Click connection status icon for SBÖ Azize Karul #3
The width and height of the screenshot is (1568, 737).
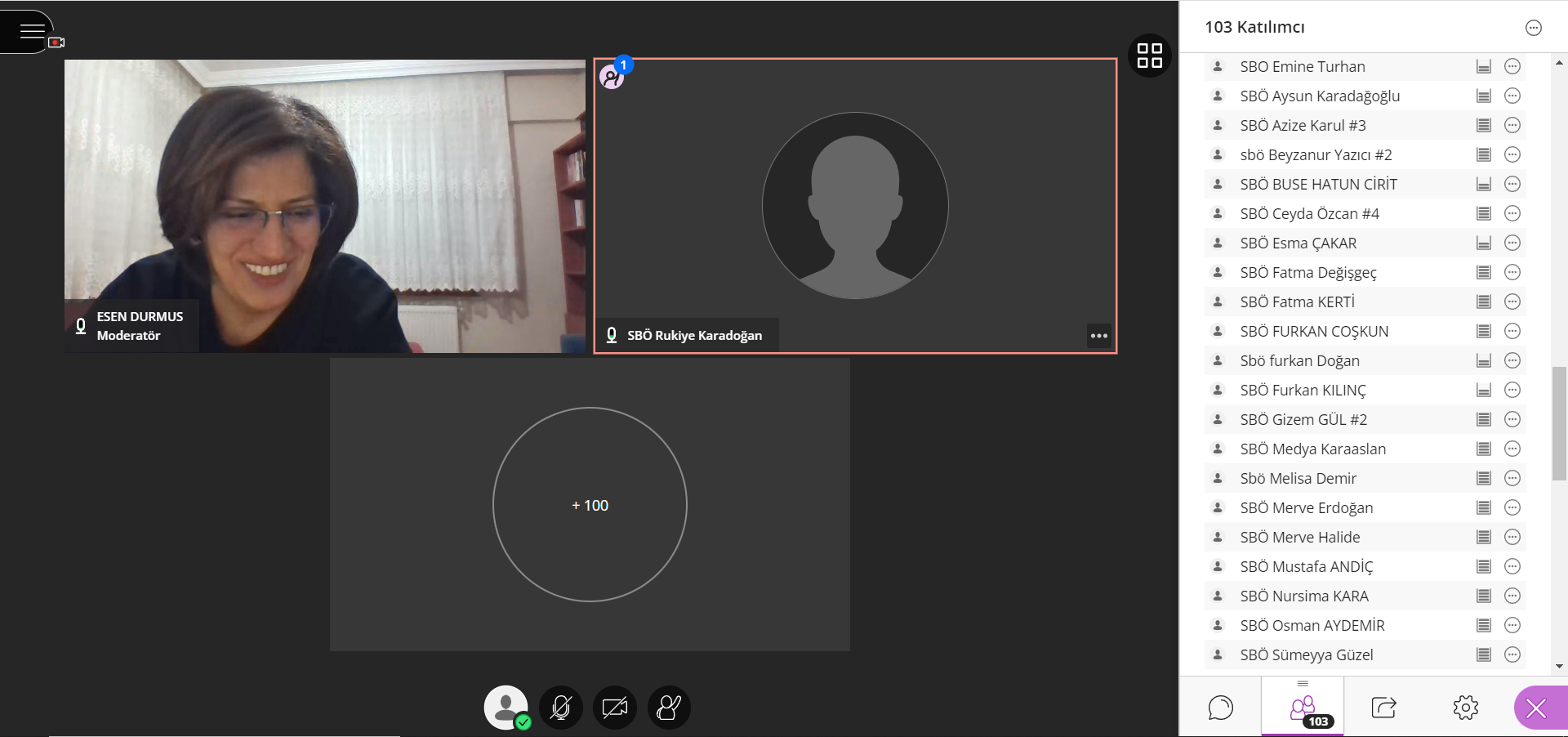pyautogui.click(x=1484, y=125)
